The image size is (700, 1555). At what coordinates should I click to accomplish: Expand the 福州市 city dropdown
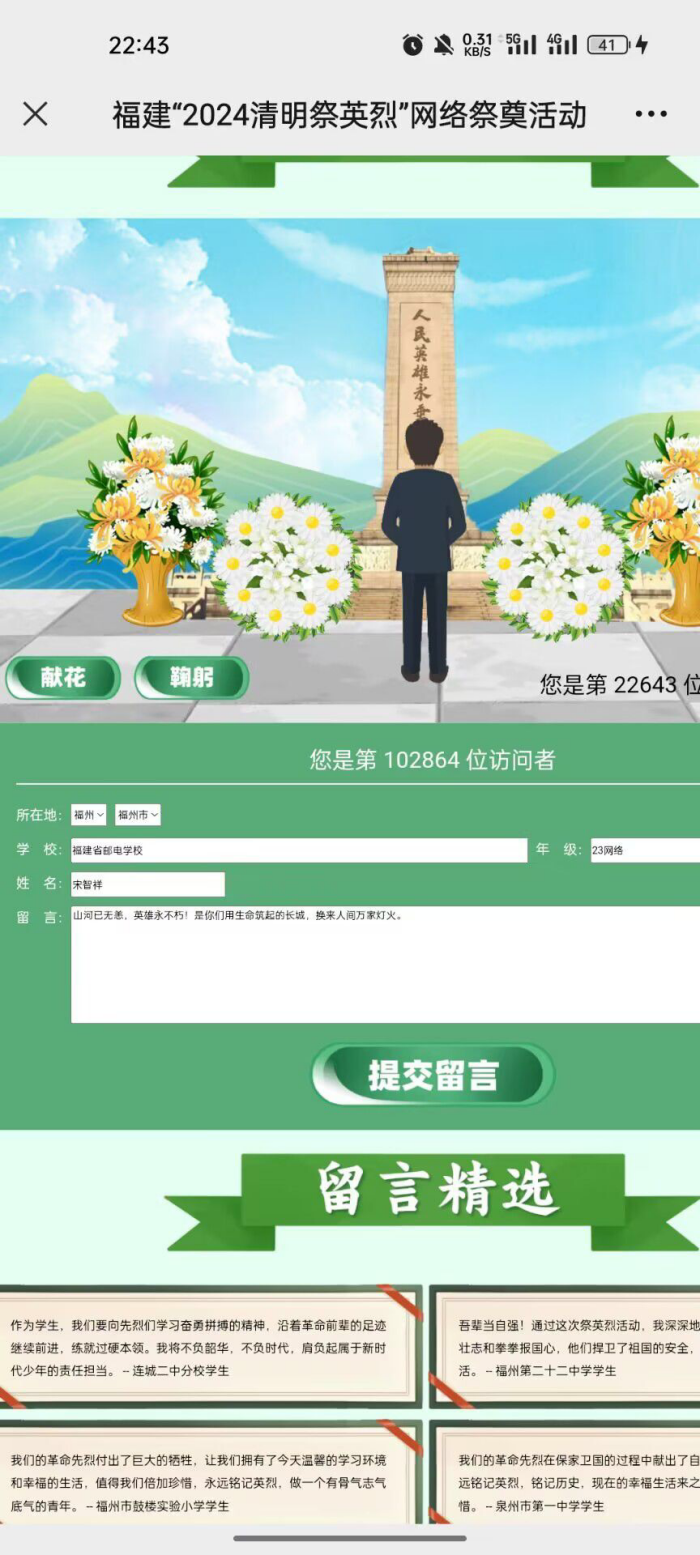pos(138,815)
